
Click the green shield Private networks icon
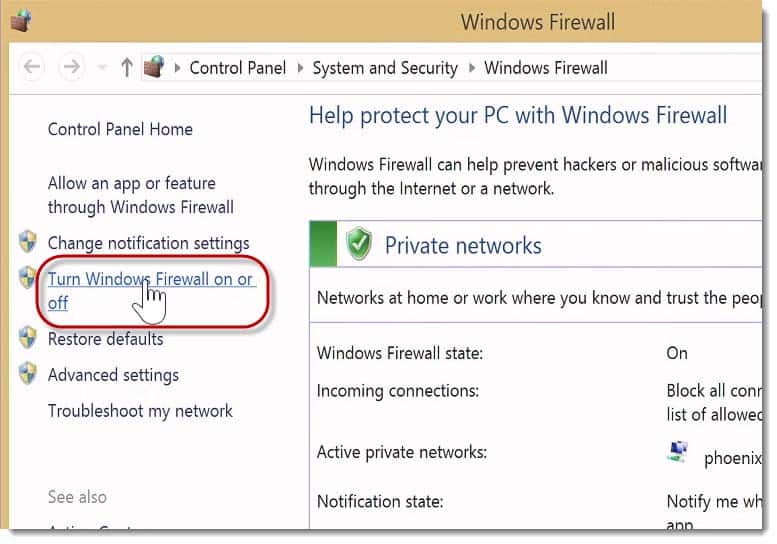coord(359,243)
